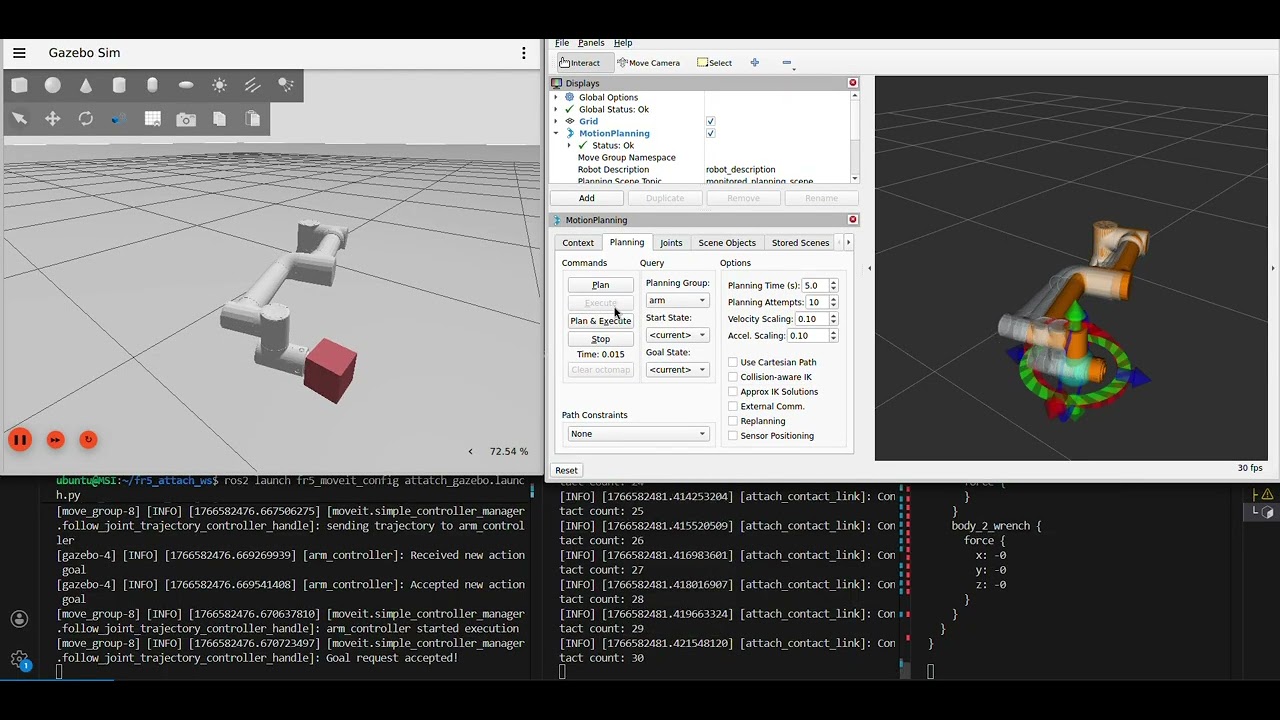Click the Stop button

601,339
